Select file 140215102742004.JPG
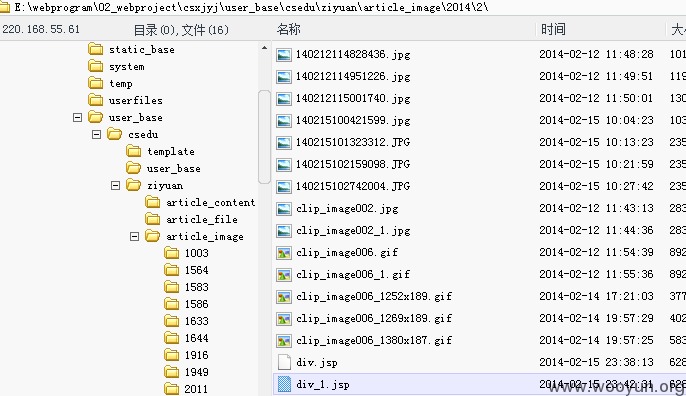686x396 pixels. pos(353,186)
